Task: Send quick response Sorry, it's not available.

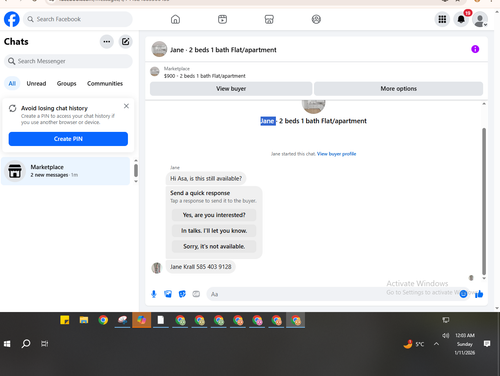Action: (x=214, y=246)
